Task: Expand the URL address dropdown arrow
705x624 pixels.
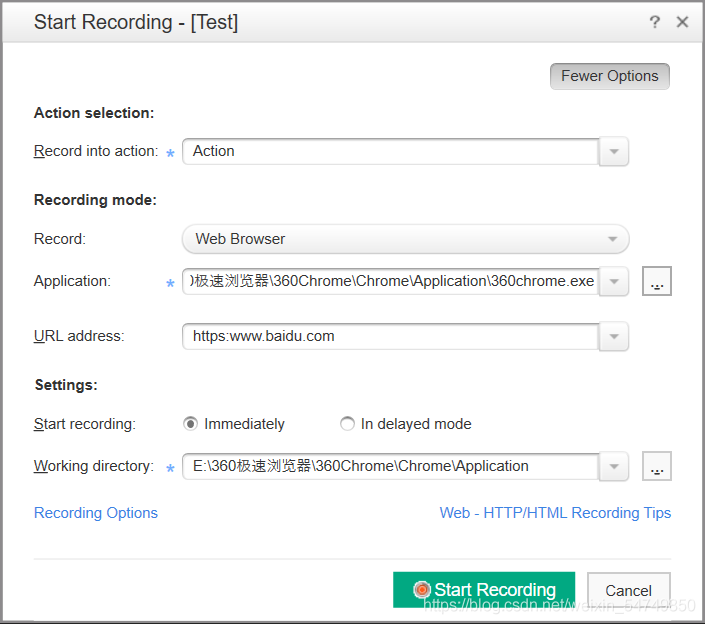Action: [x=613, y=337]
